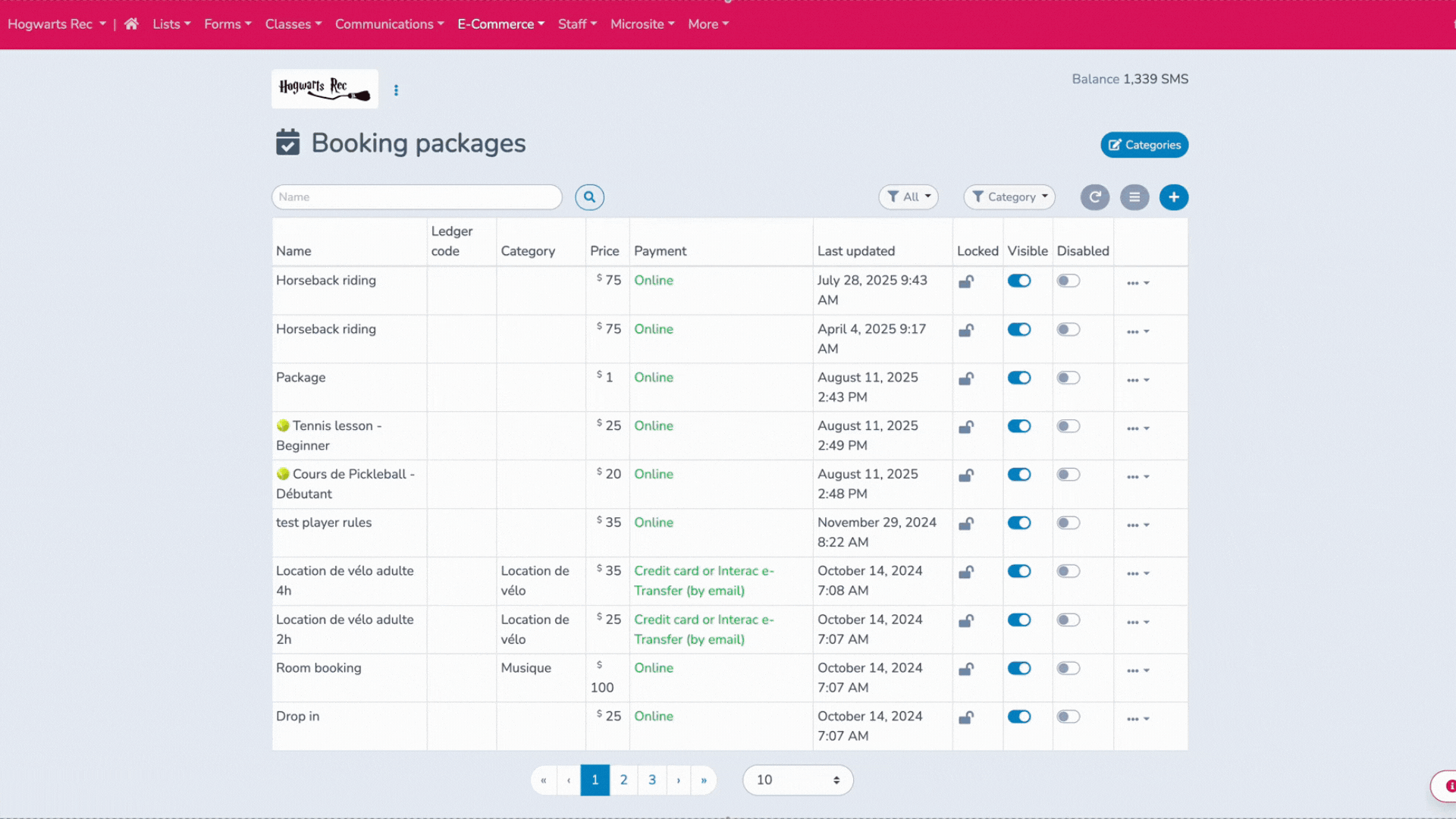Open the Online payment link for Package

tap(653, 377)
